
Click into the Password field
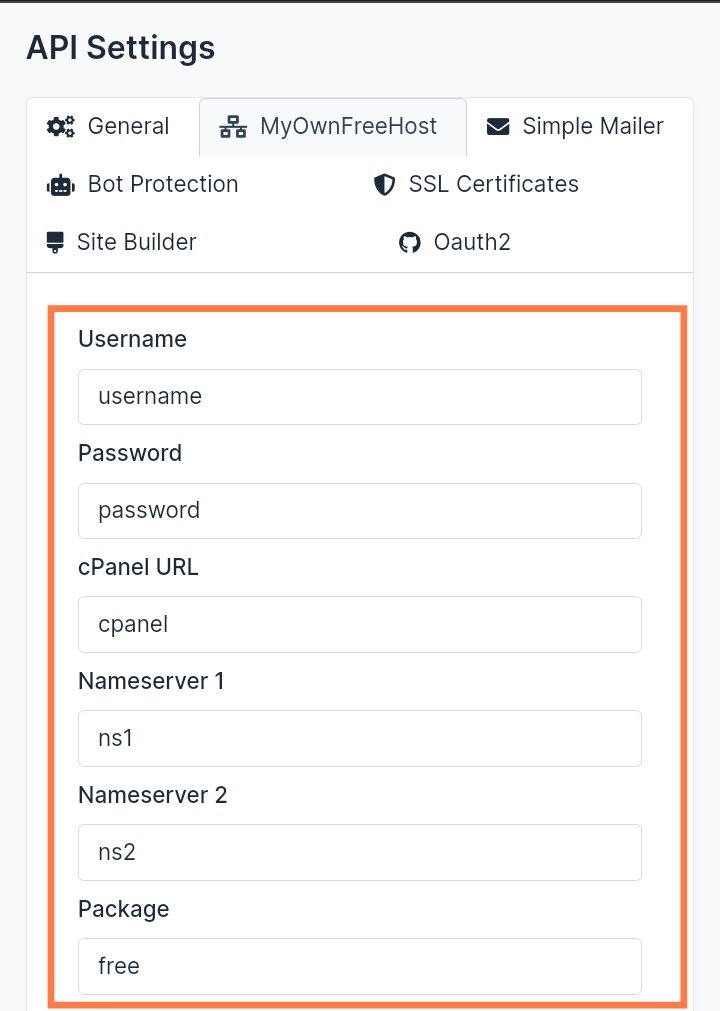360,511
